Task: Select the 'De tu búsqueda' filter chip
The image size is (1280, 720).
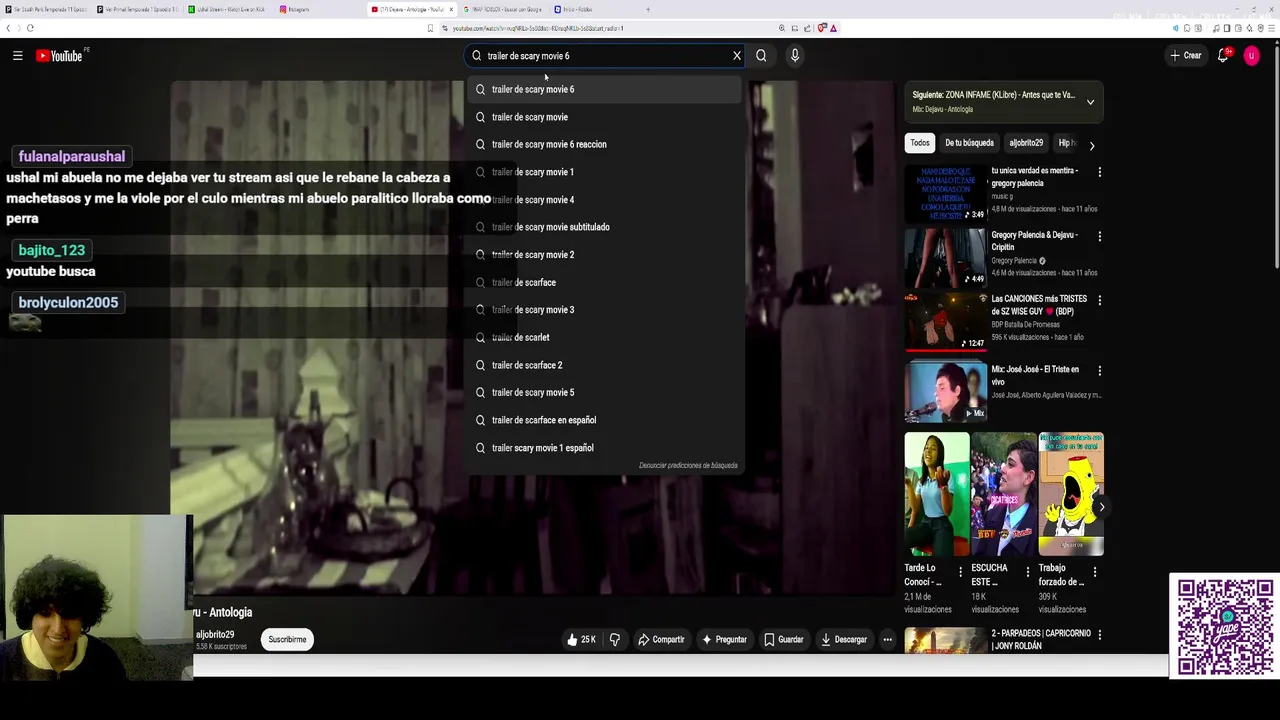Action: tap(969, 143)
